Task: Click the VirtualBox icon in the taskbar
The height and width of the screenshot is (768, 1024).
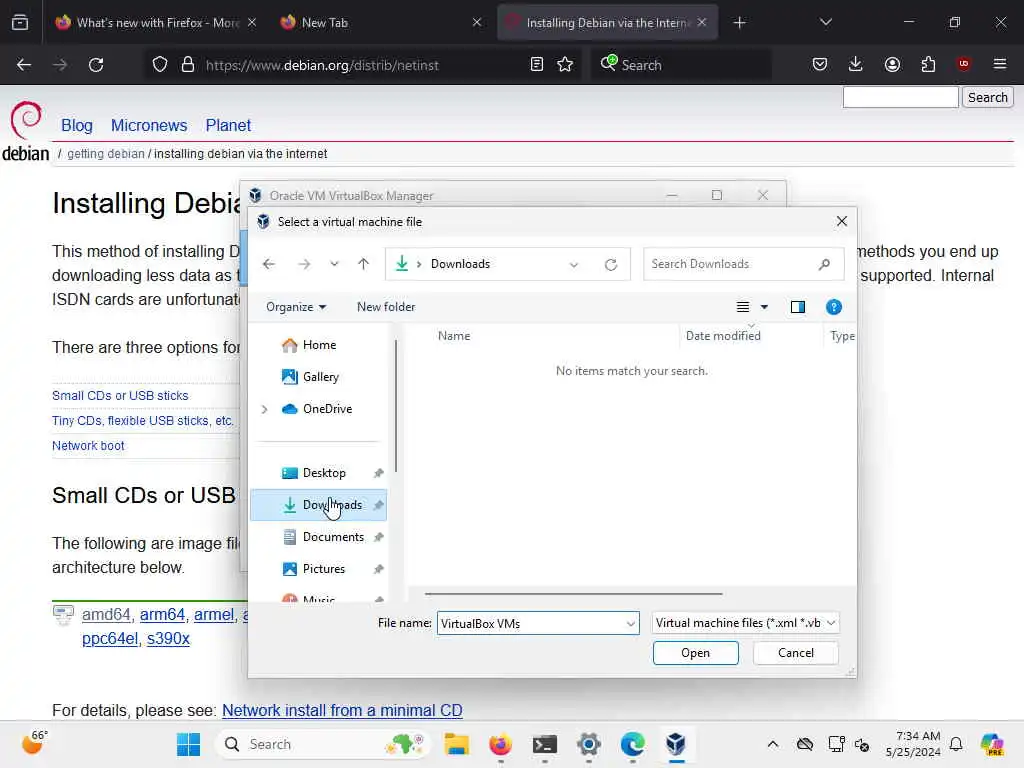Action: 676,744
